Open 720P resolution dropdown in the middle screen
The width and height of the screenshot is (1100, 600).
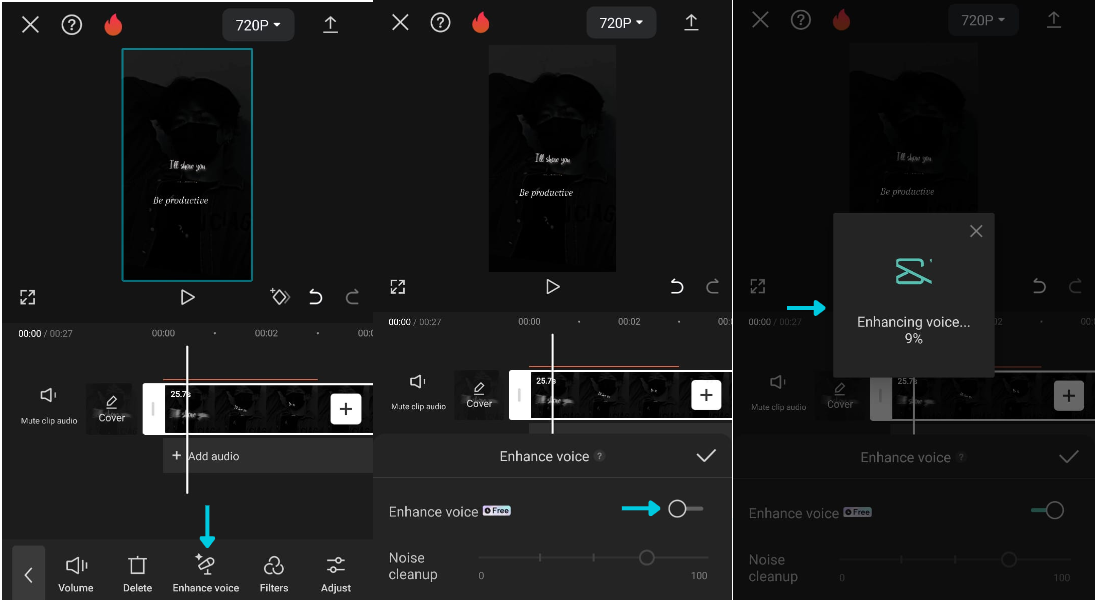pyautogui.click(x=621, y=23)
